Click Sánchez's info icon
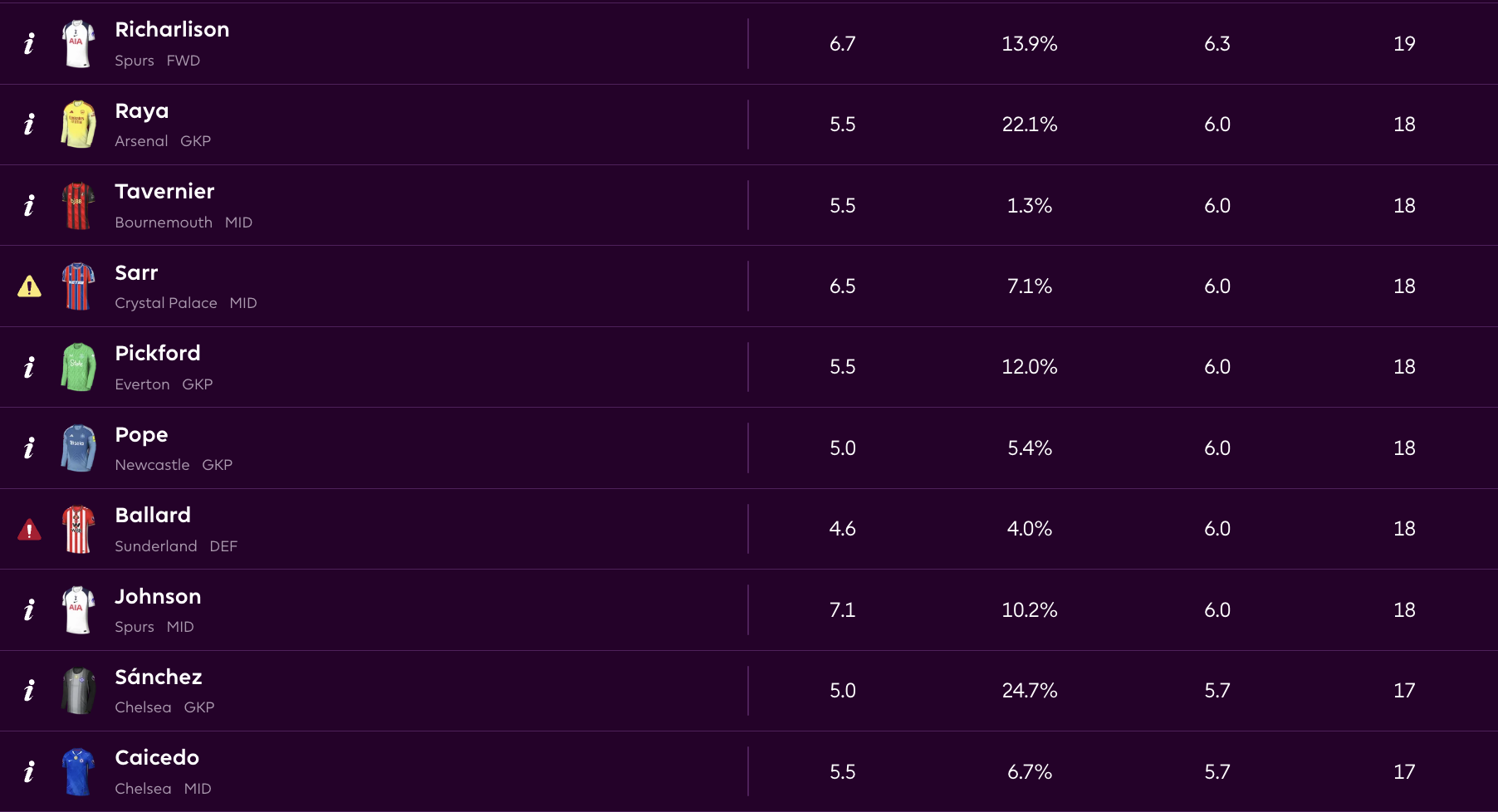 click(x=29, y=691)
